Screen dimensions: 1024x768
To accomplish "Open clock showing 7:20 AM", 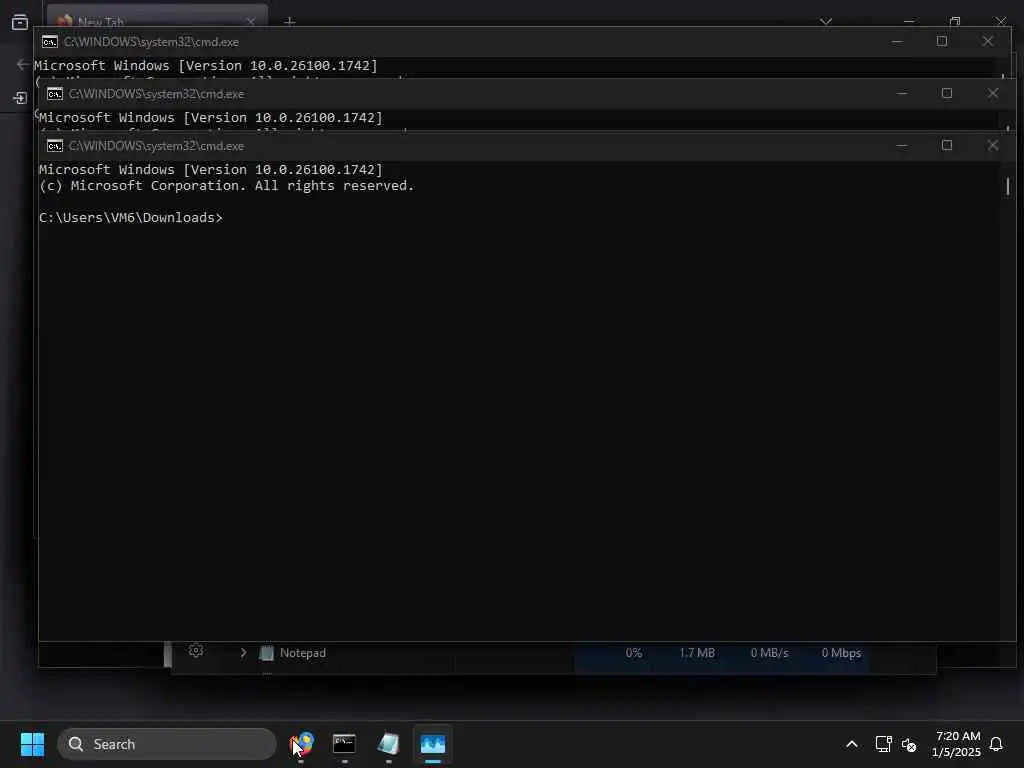I will (x=957, y=744).
